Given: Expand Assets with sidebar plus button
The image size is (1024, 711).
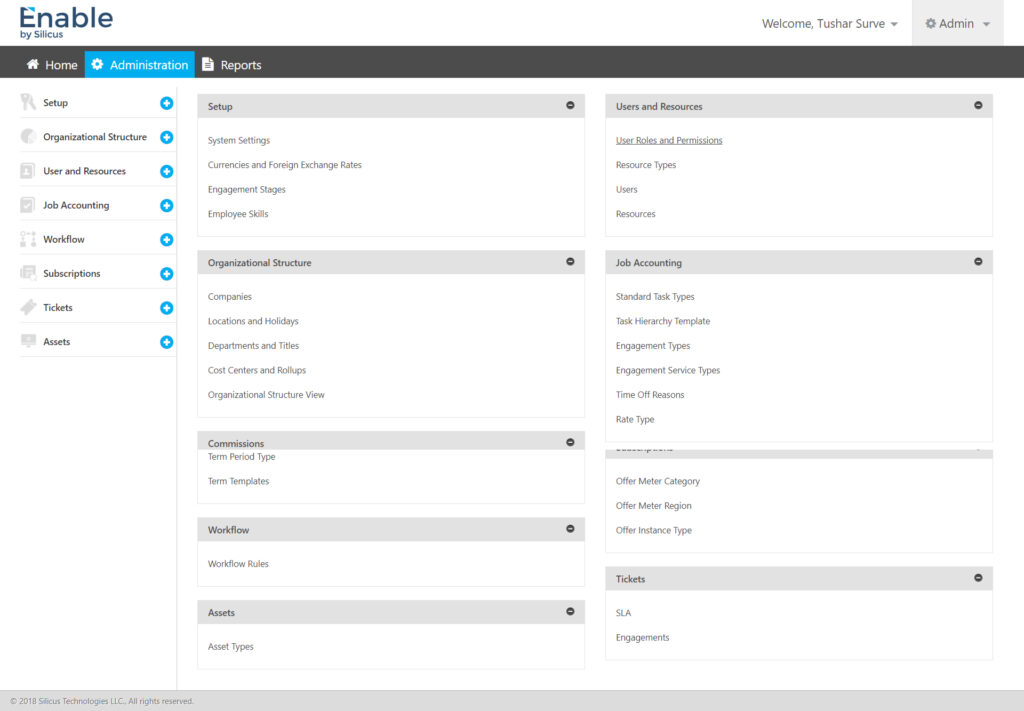Looking at the screenshot, I should coord(167,342).
